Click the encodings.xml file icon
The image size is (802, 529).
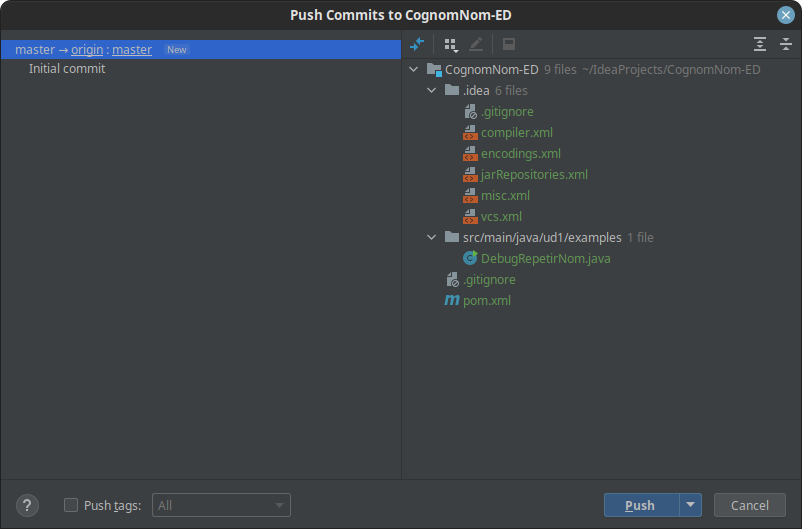(470, 153)
